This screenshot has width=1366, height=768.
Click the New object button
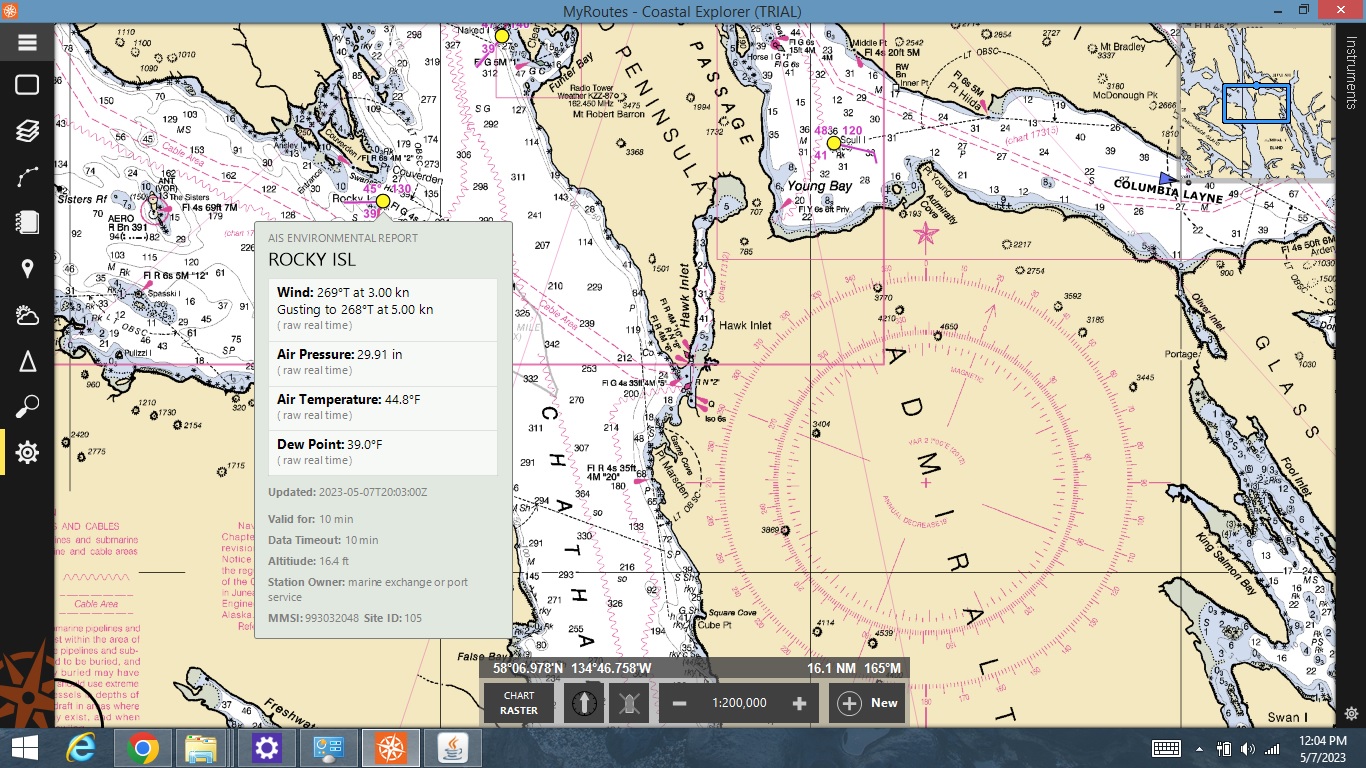[x=867, y=703]
